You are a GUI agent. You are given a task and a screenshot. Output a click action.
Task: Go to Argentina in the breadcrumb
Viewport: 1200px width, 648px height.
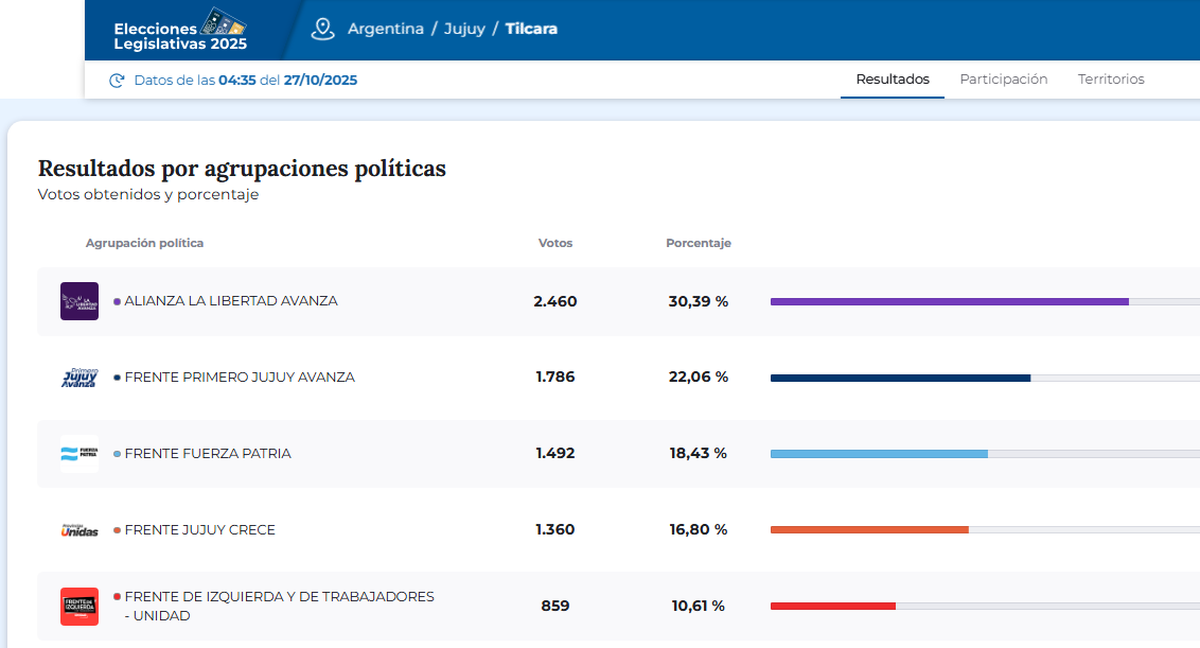(x=385, y=29)
